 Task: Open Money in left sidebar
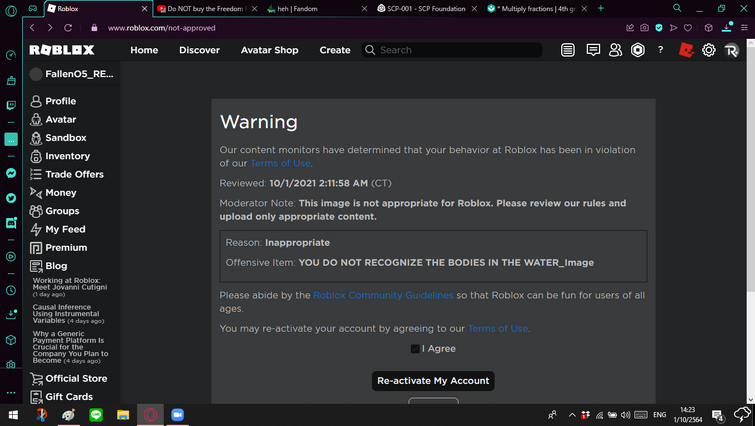click(53, 193)
